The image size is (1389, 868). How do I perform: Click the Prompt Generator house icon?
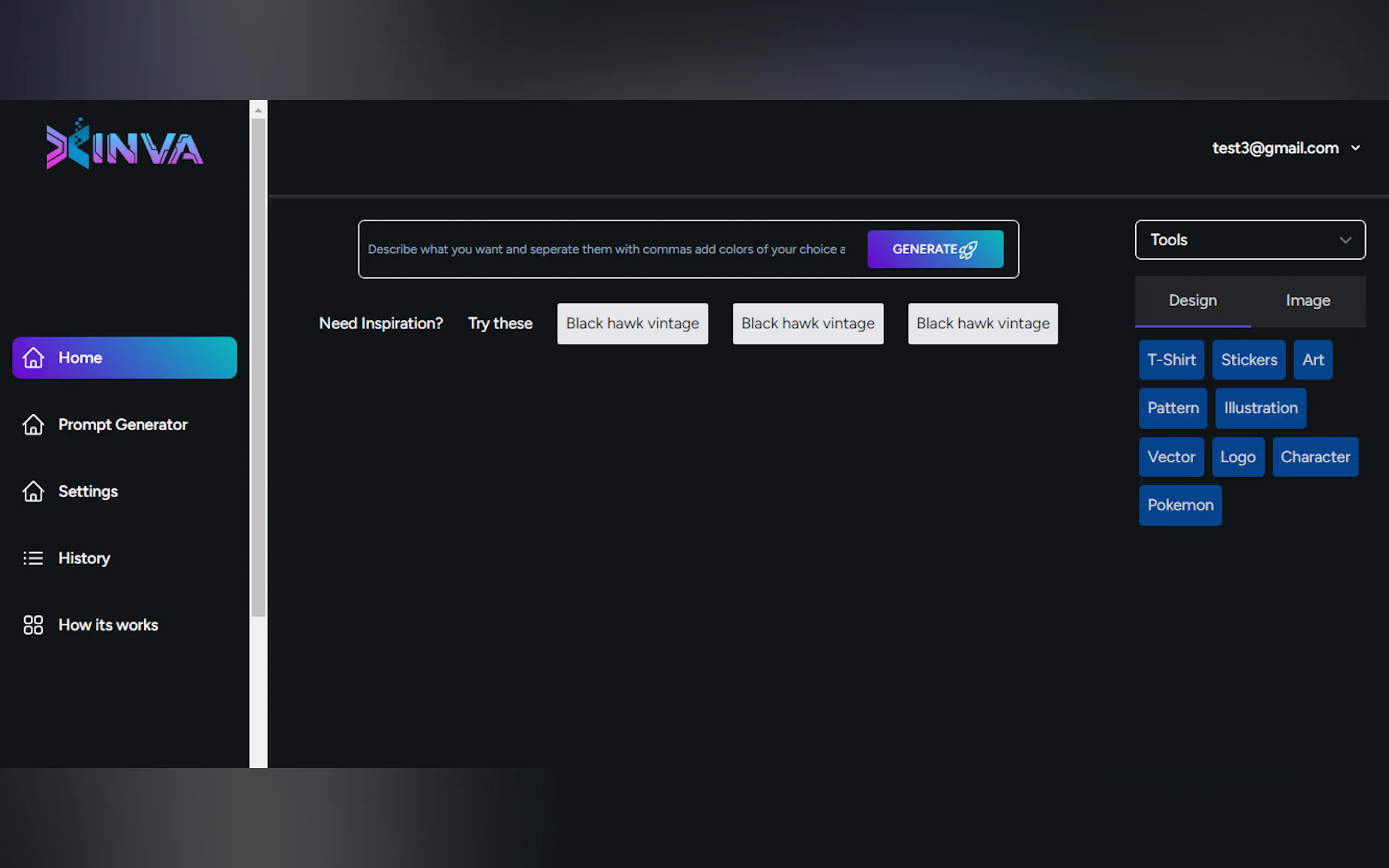click(x=33, y=425)
